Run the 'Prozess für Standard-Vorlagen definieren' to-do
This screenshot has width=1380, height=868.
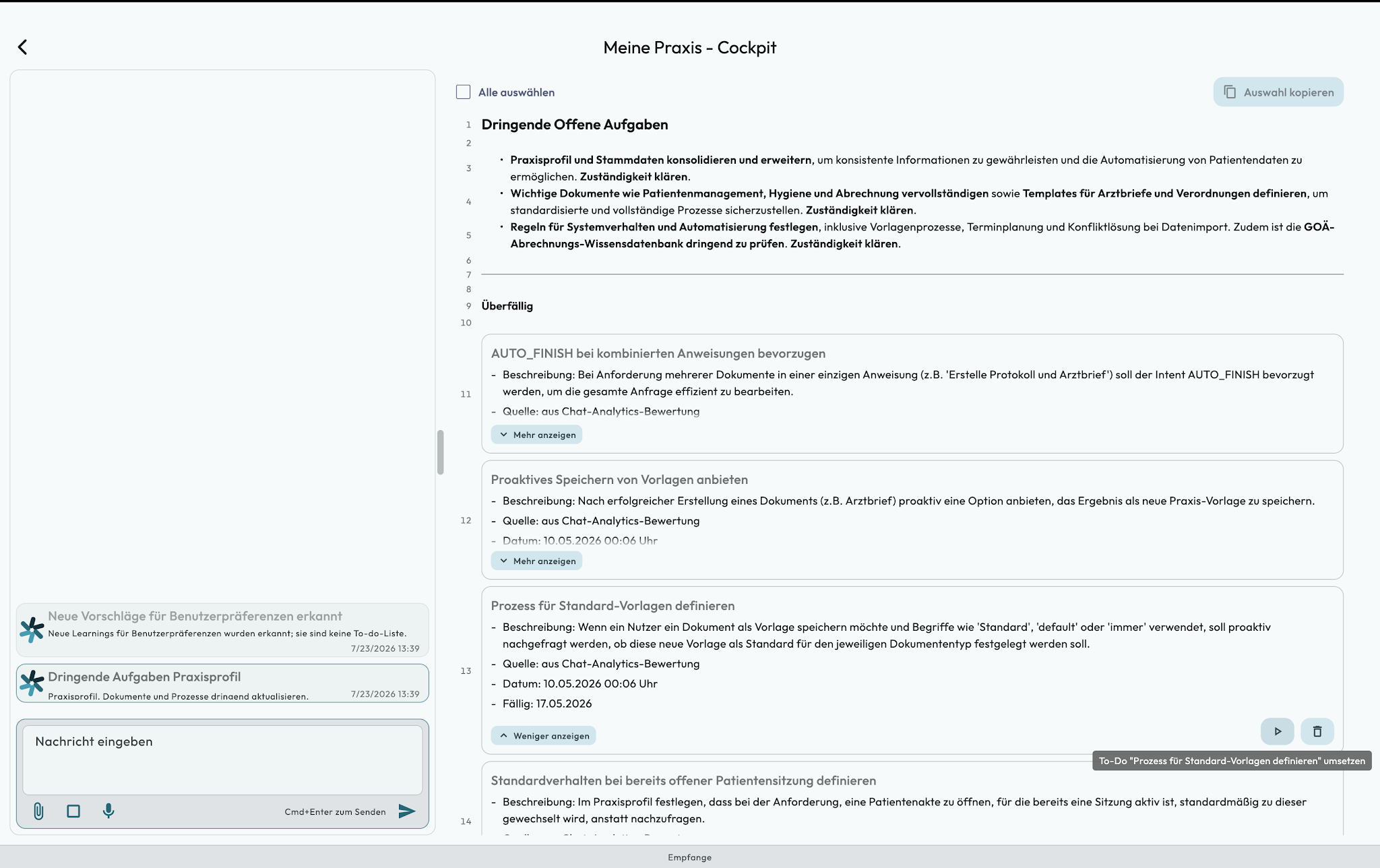[x=1277, y=731]
